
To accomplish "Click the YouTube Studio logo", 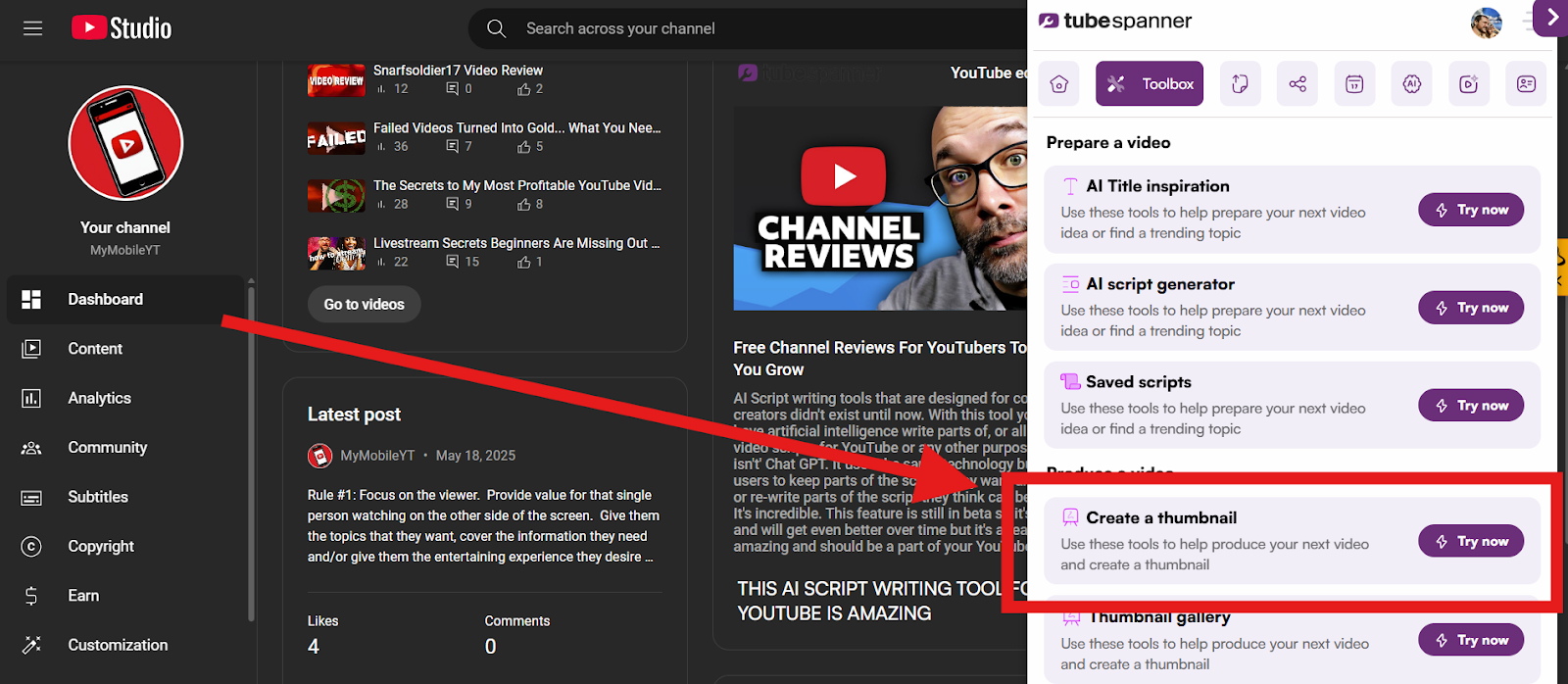I will point(122,28).
